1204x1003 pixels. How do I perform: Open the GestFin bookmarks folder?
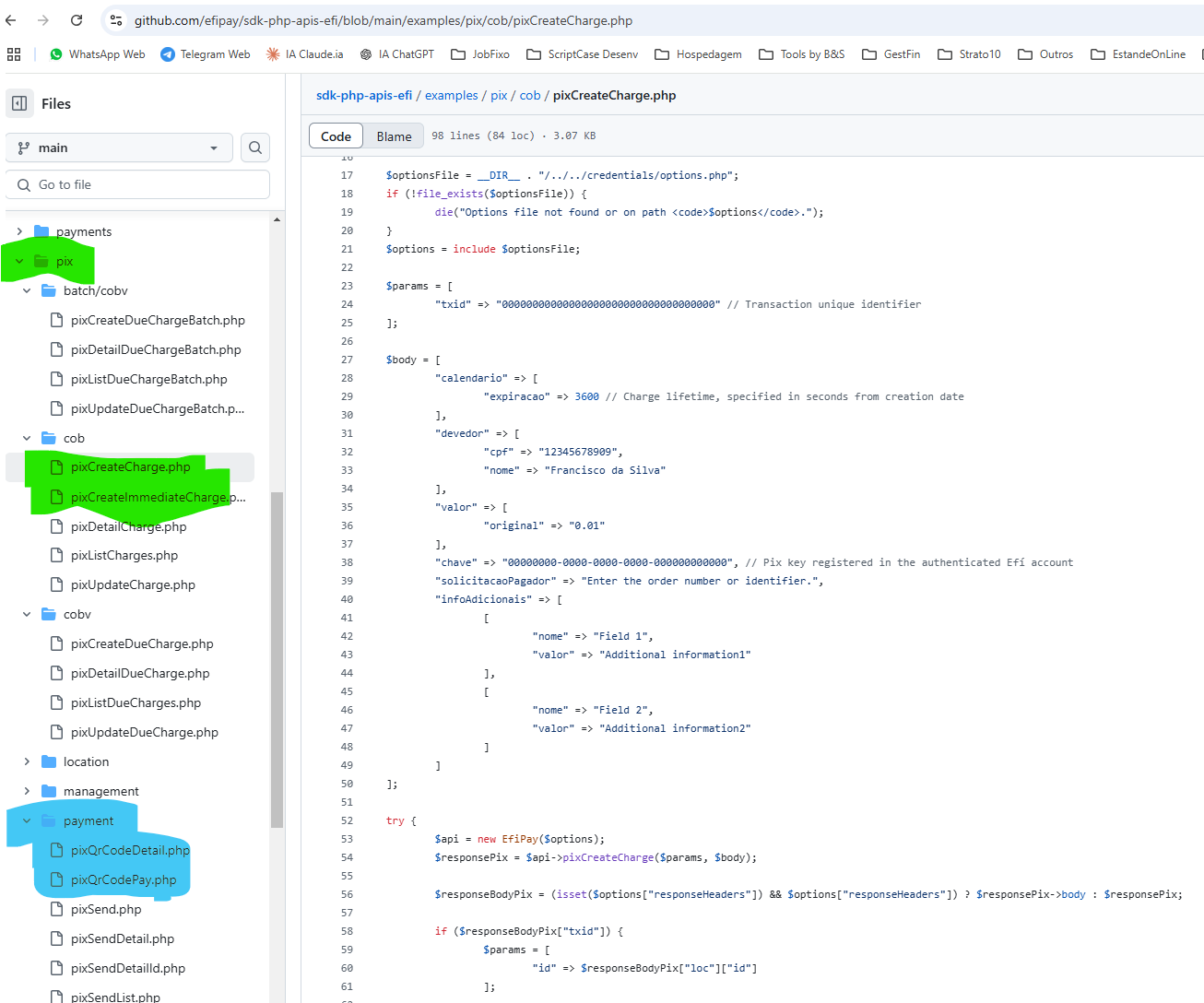click(x=891, y=54)
